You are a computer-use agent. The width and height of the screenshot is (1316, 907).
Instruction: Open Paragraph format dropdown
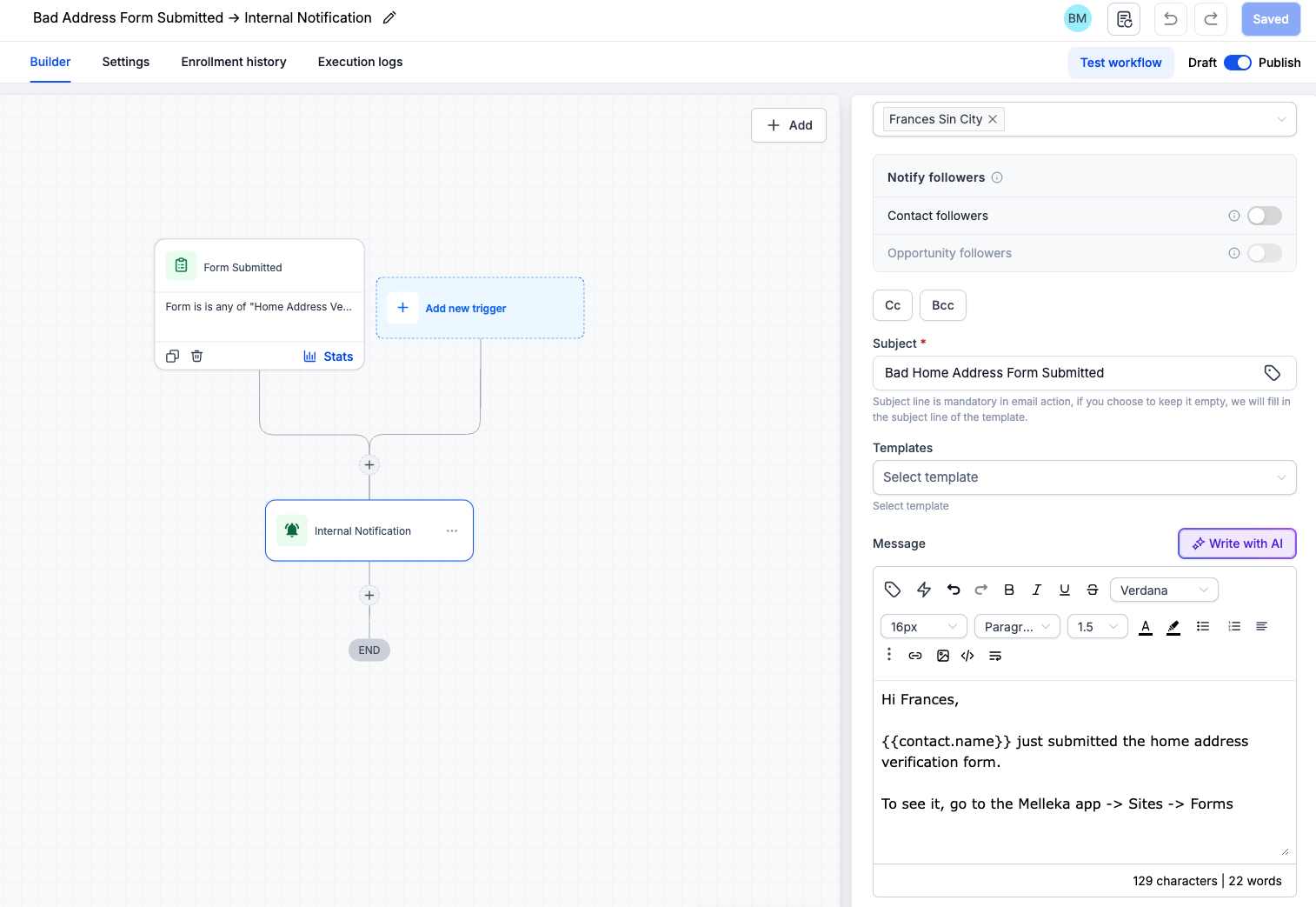pyautogui.click(x=1017, y=626)
